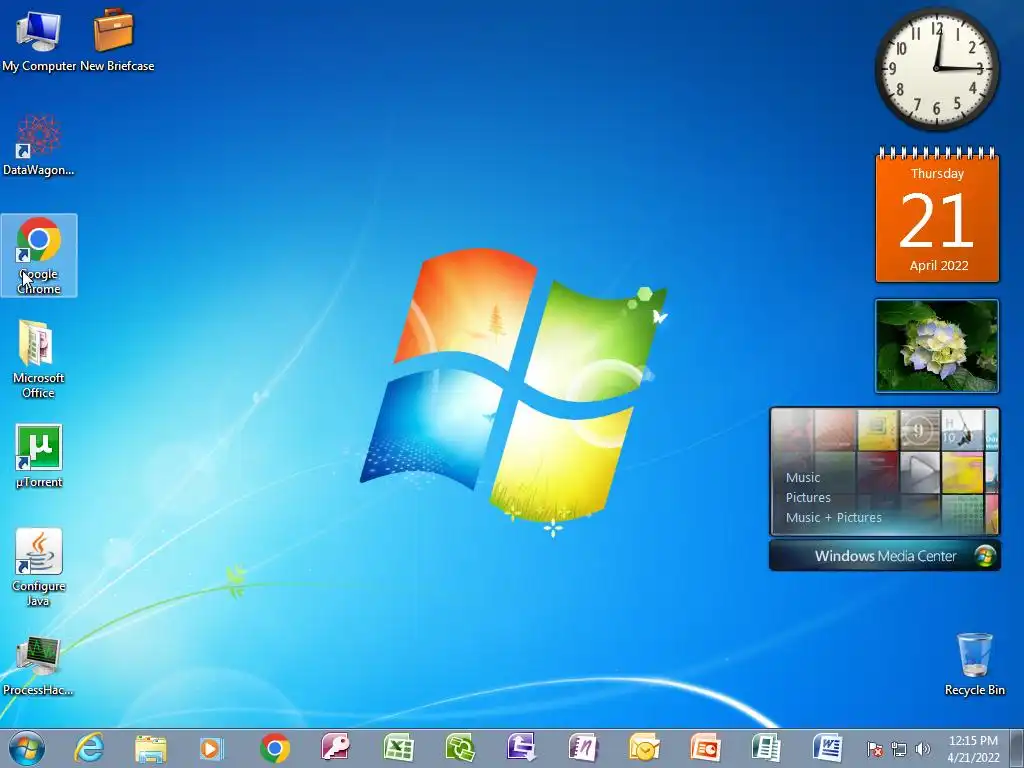Image resolution: width=1024 pixels, height=768 pixels.
Task: Open Microsoft OneNote from taskbar
Action: [583, 748]
